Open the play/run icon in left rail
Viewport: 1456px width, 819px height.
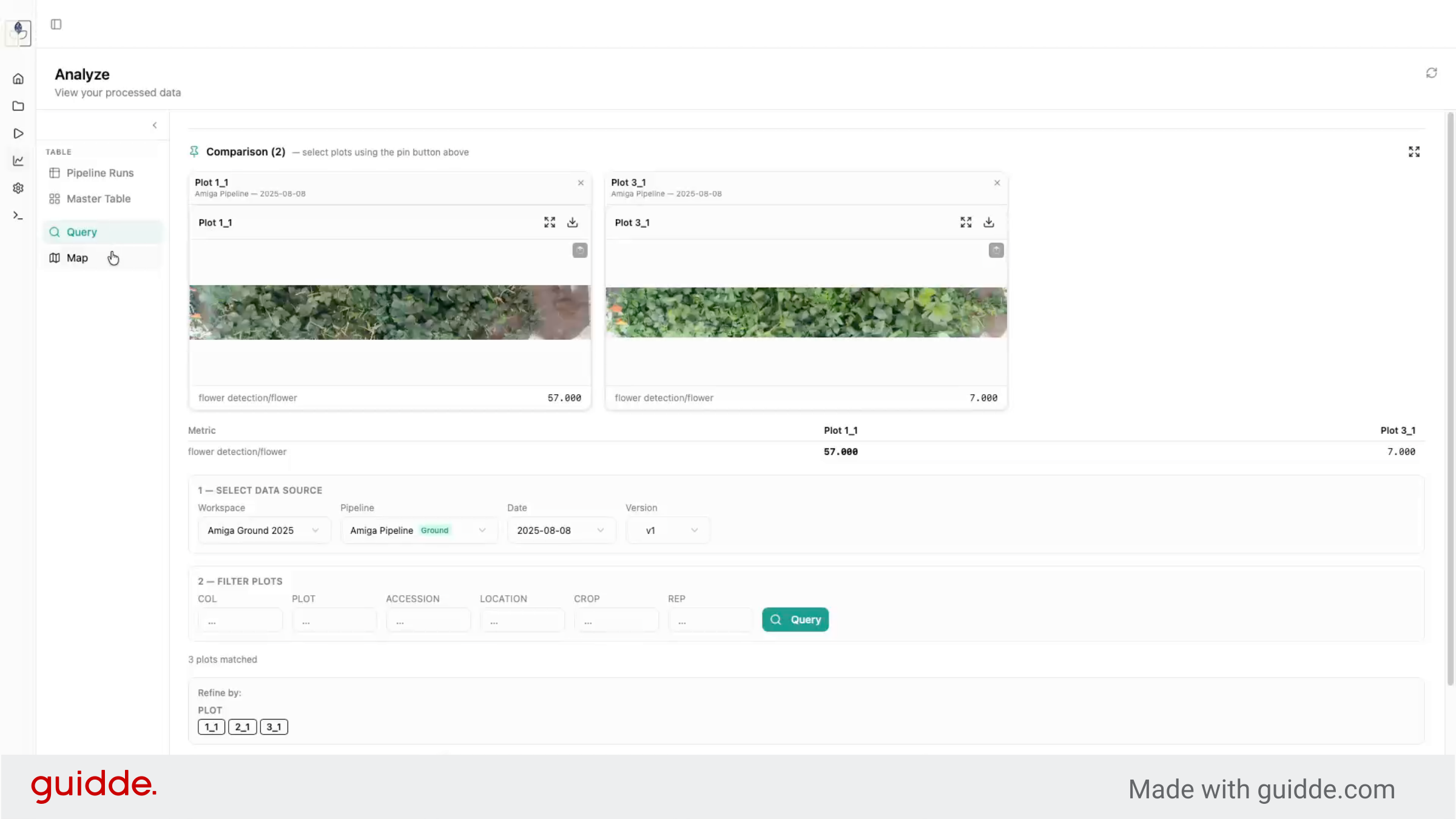tap(18, 133)
